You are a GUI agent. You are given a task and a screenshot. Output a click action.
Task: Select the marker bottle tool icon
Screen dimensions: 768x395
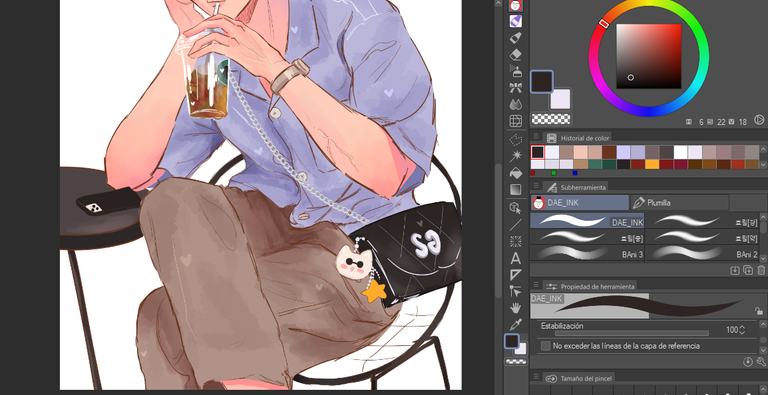[515, 38]
